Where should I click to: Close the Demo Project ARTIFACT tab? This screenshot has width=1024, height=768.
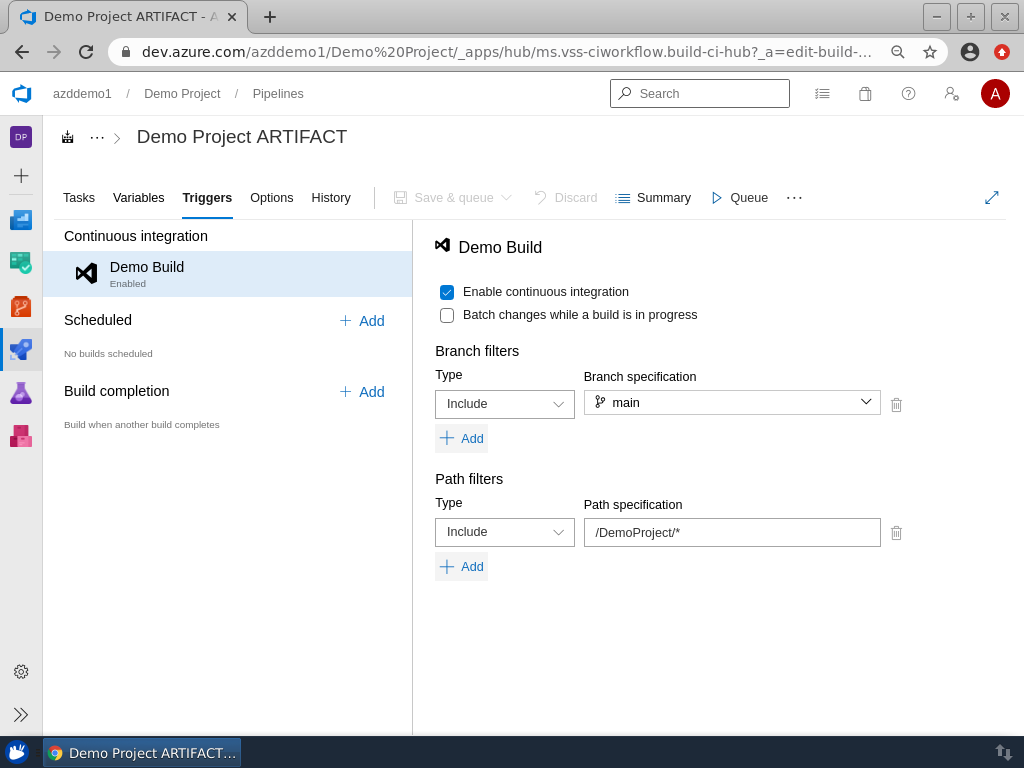pos(232,17)
